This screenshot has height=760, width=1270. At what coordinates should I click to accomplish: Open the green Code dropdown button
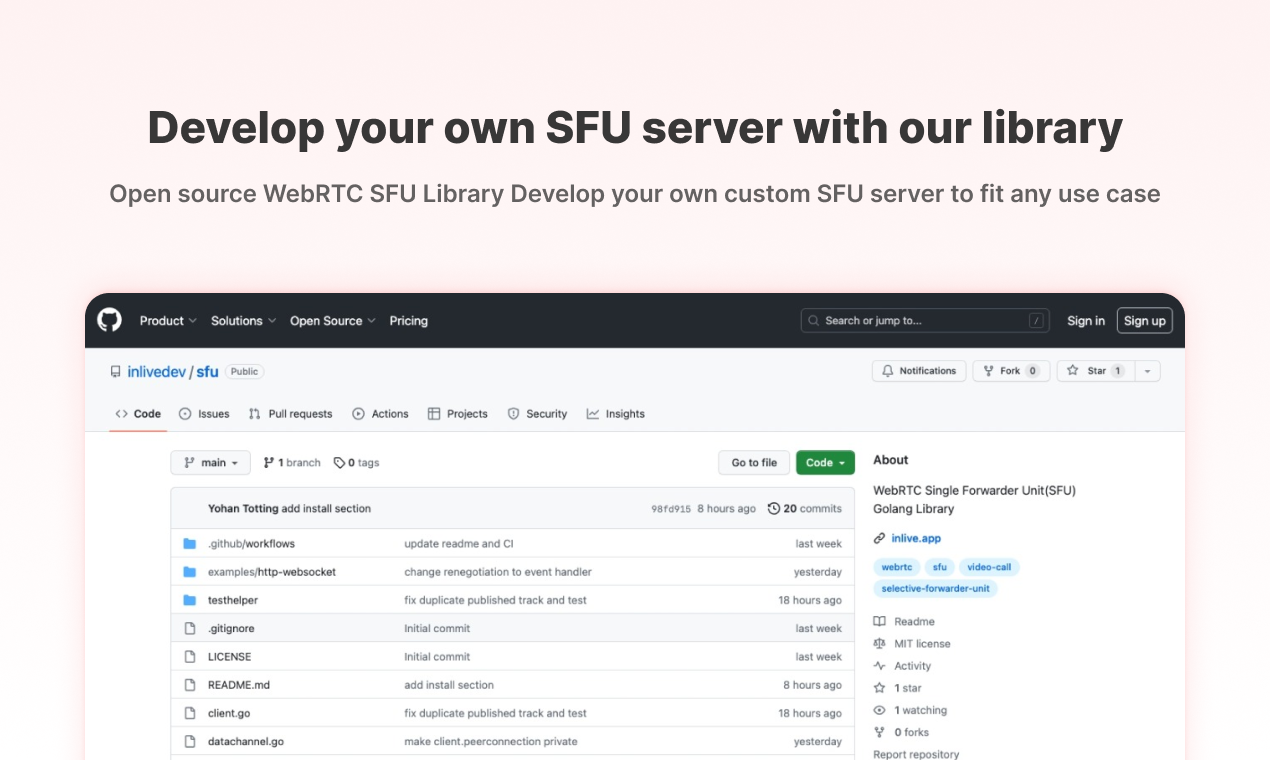[825, 463]
